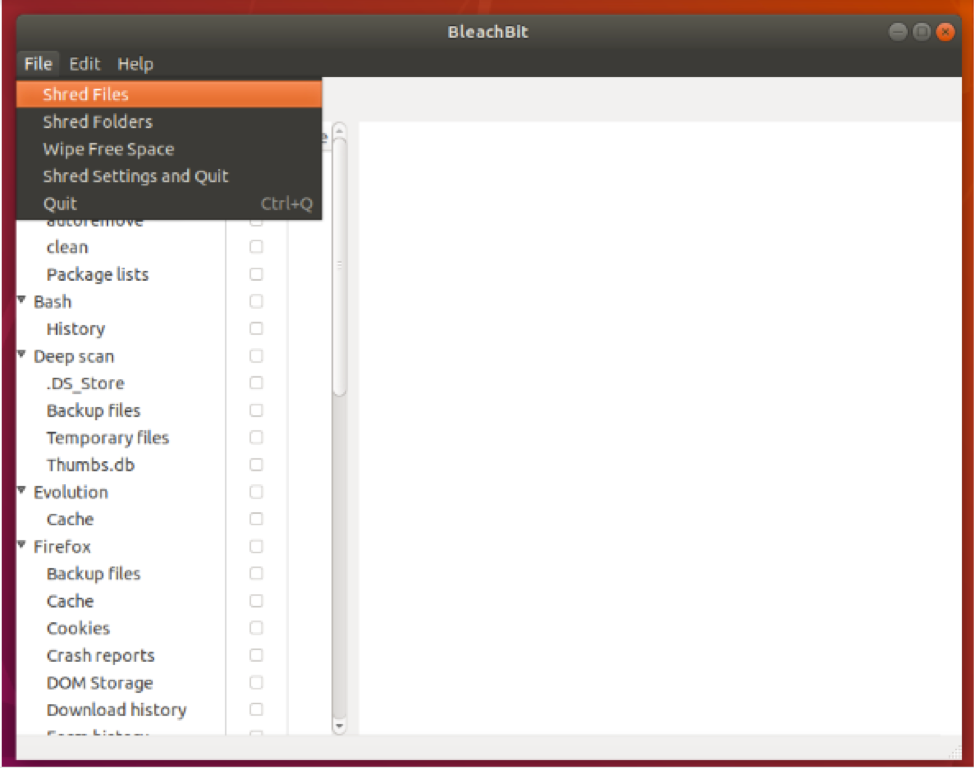Screen dimensions: 974x768
Task: Open the File menu
Action: (38, 63)
